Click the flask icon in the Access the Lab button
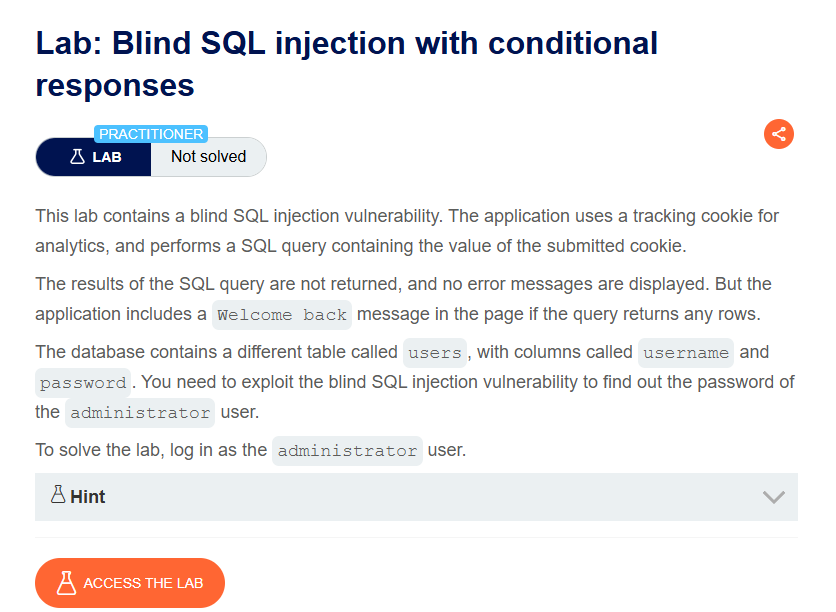The image size is (836, 612). coord(67,583)
